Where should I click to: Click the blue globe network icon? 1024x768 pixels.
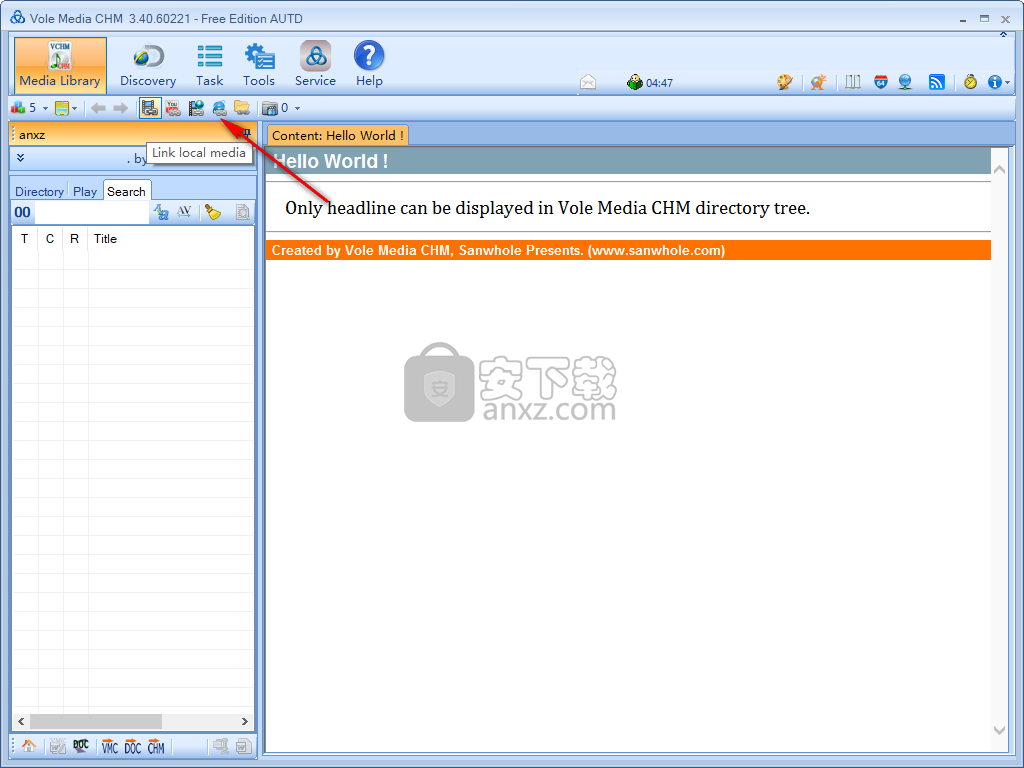click(905, 82)
